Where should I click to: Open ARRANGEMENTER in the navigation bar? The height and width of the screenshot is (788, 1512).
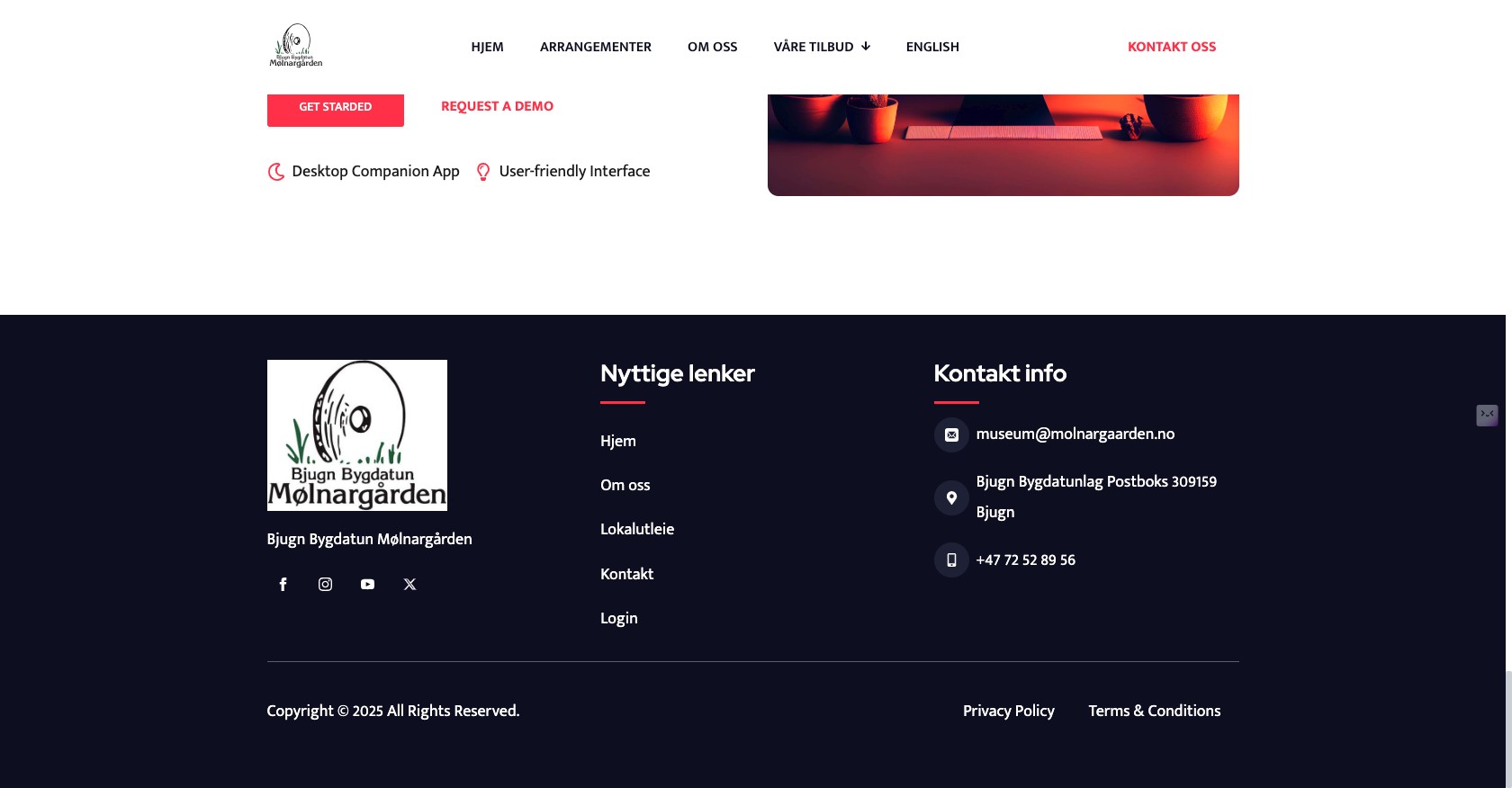point(596,47)
